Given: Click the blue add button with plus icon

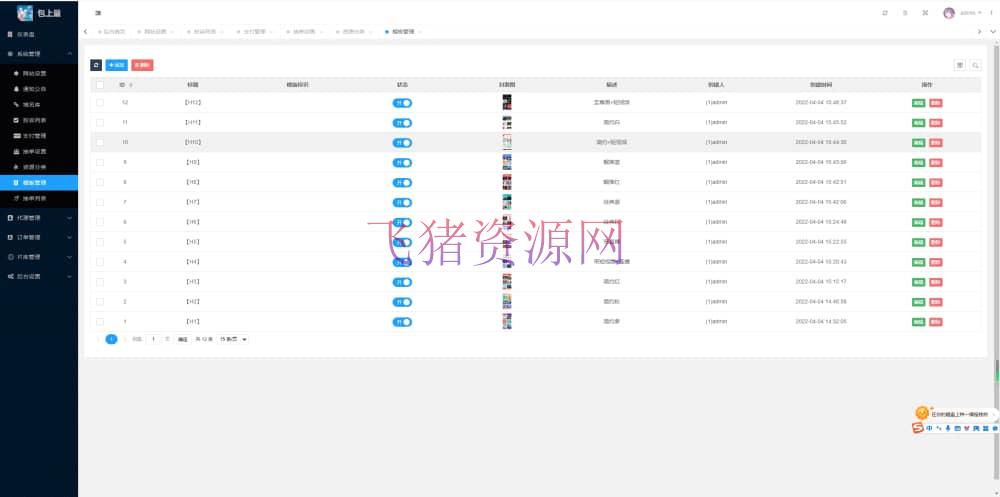Looking at the screenshot, I should click(x=117, y=65).
